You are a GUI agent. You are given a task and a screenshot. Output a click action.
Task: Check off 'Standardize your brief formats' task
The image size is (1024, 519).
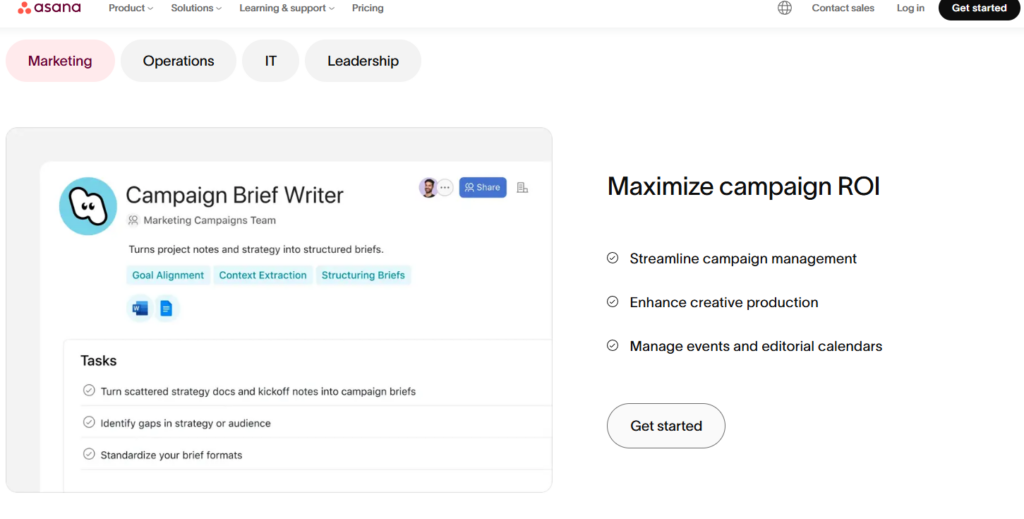pyautogui.click(x=89, y=454)
